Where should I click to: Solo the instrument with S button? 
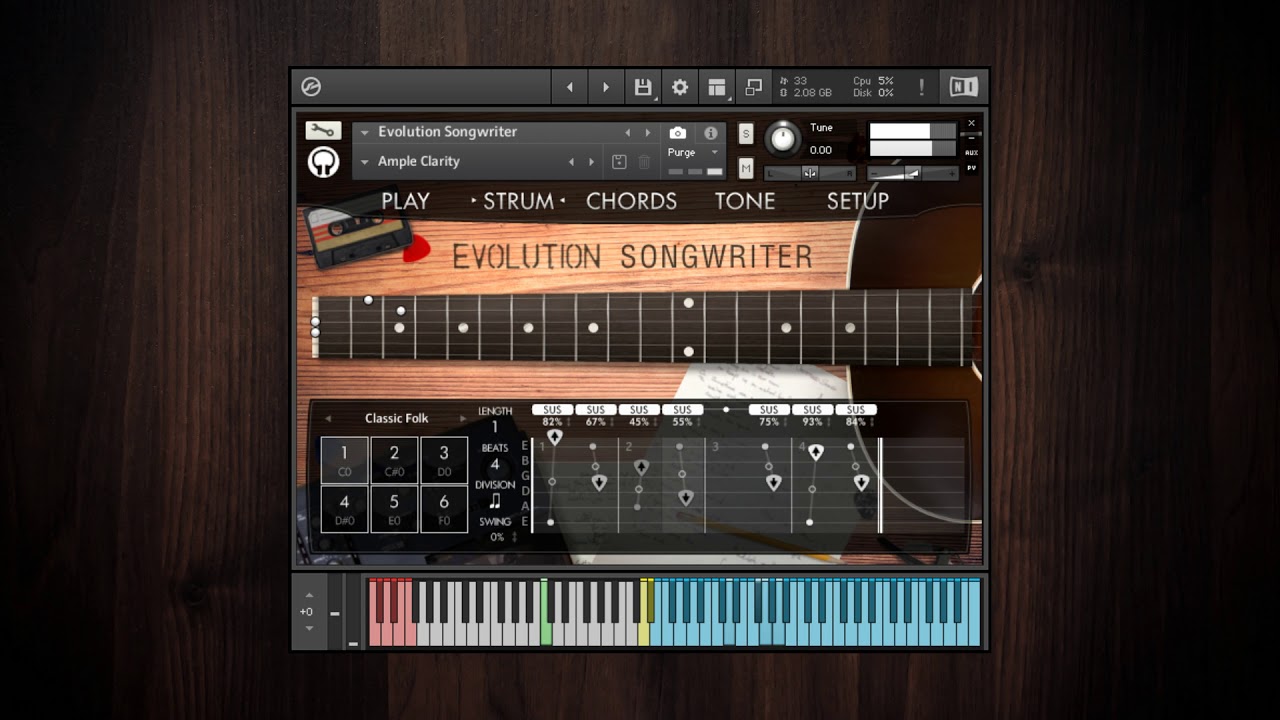click(746, 134)
